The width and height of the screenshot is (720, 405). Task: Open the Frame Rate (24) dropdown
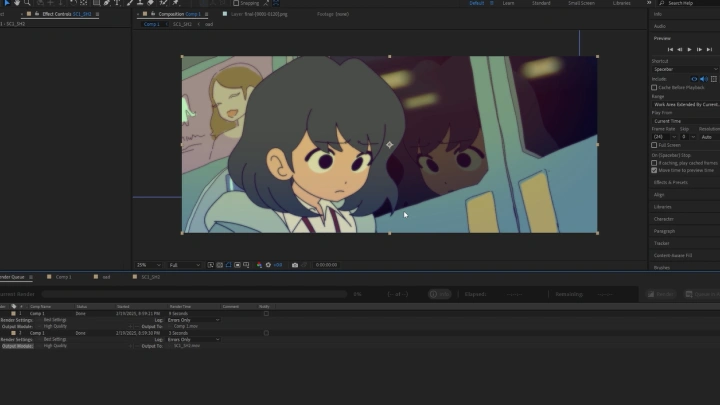tap(664, 137)
